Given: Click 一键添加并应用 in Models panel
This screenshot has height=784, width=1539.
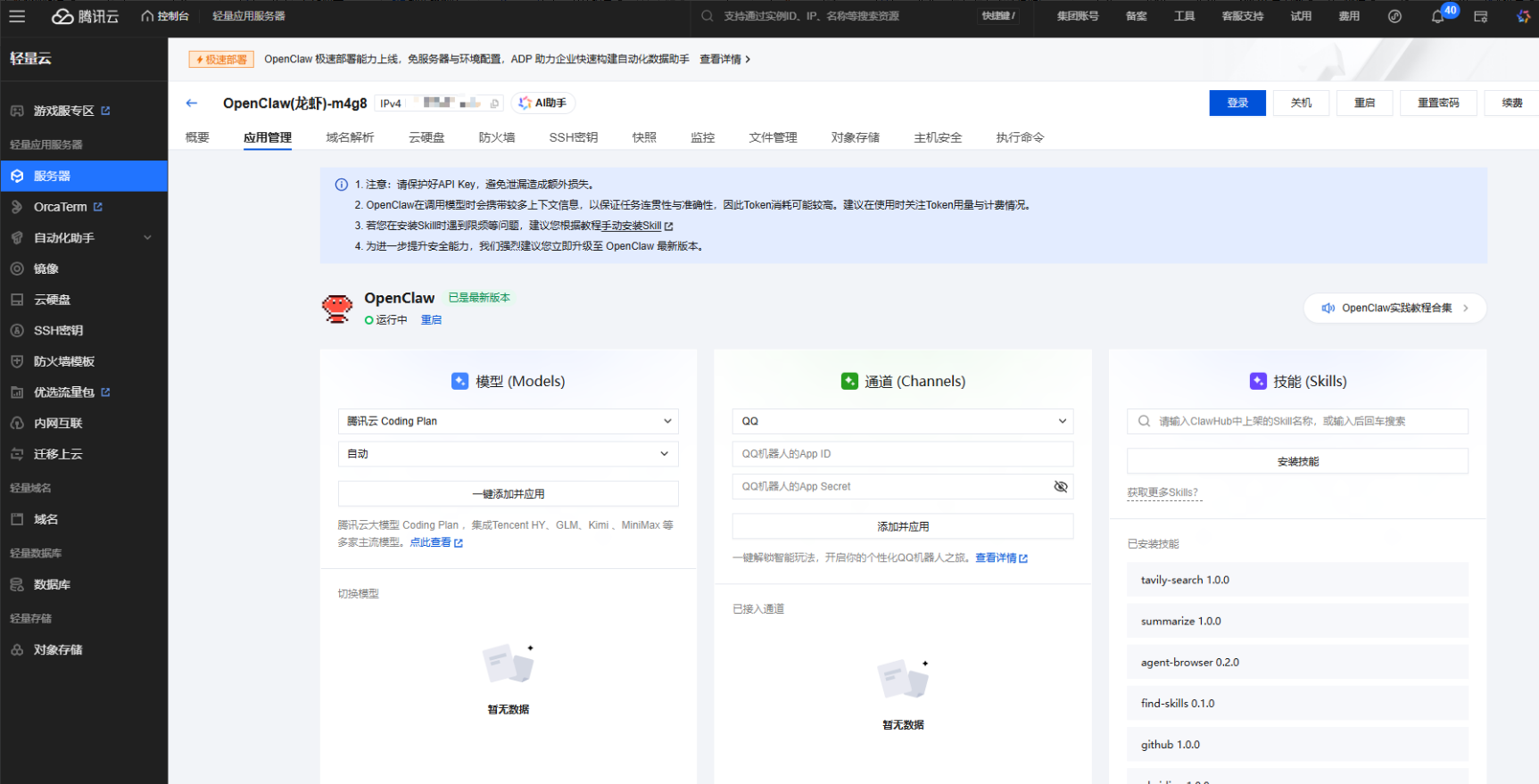Looking at the screenshot, I should pyautogui.click(x=508, y=493).
